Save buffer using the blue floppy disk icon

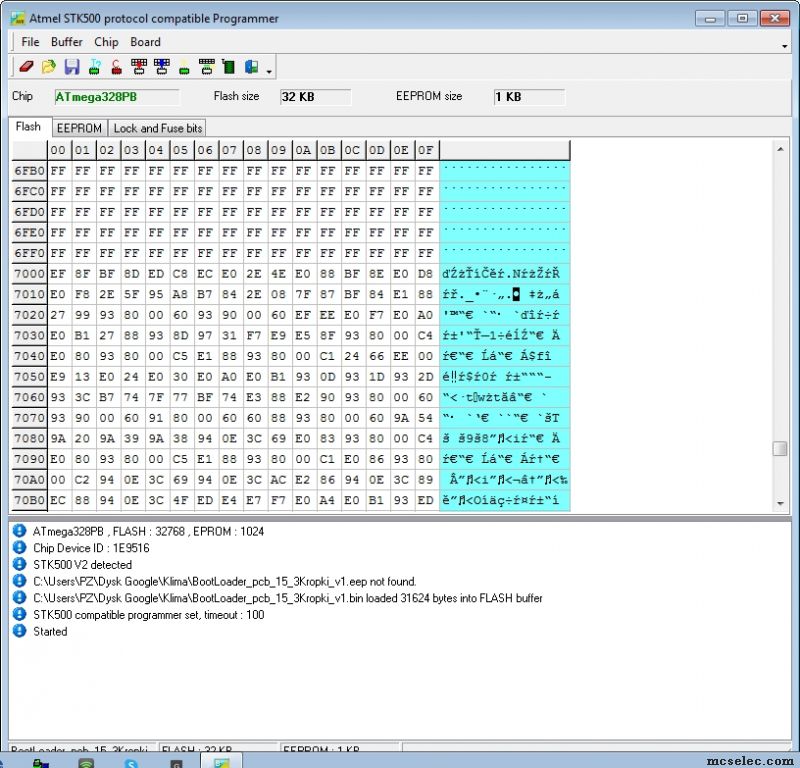click(x=71, y=67)
